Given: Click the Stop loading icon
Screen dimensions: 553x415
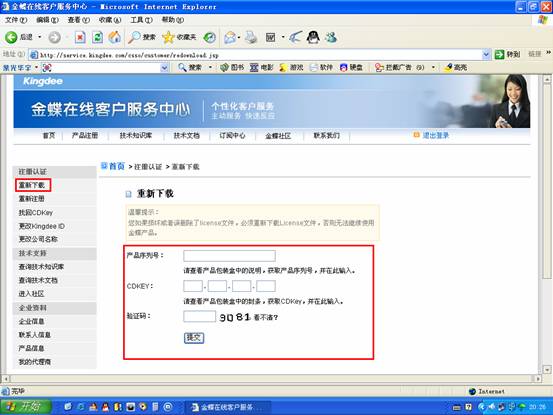Looking at the screenshot, I should [x=80, y=37].
